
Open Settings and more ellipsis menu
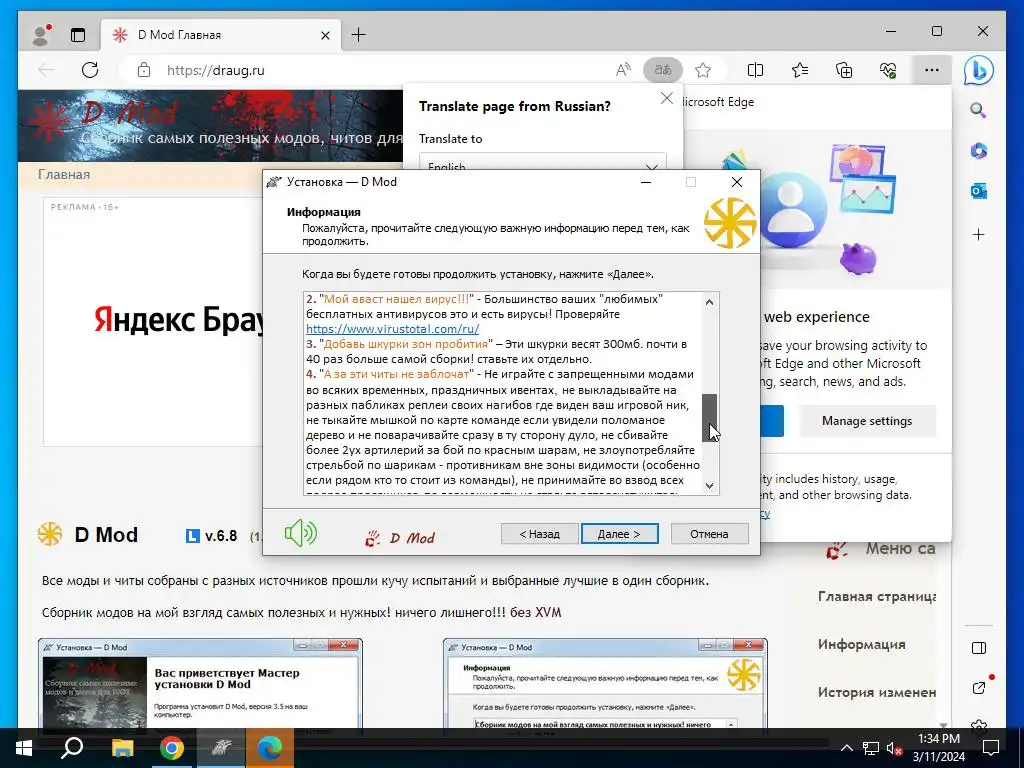[x=932, y=70]
